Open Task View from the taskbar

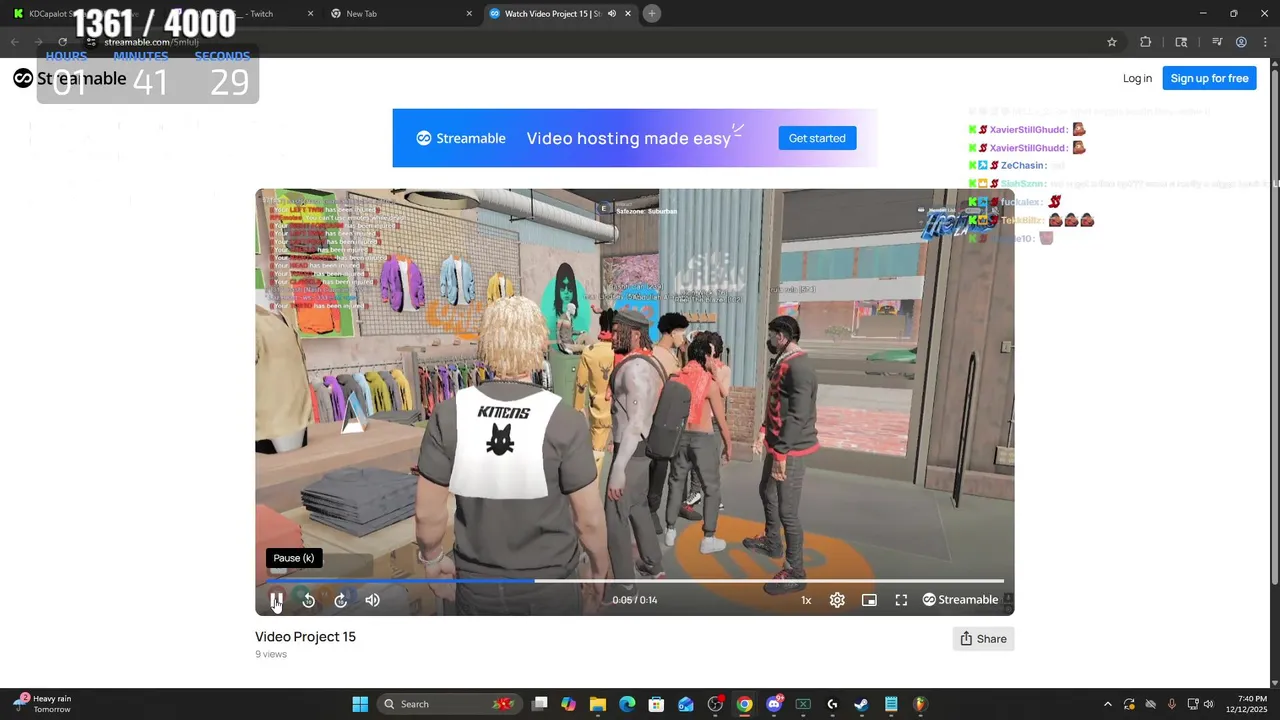[540, 704]
